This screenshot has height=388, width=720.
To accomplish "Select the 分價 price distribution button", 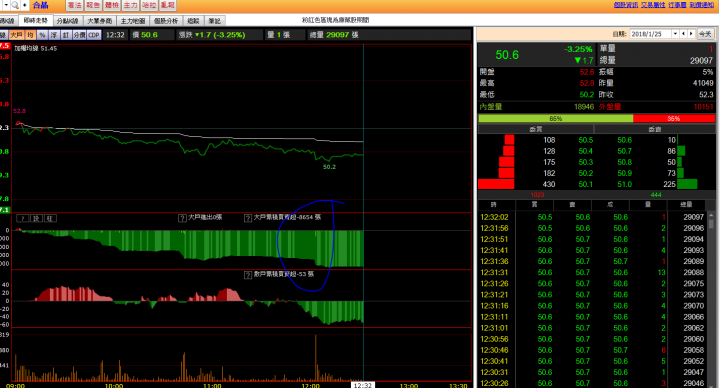I will pos(79,35).
